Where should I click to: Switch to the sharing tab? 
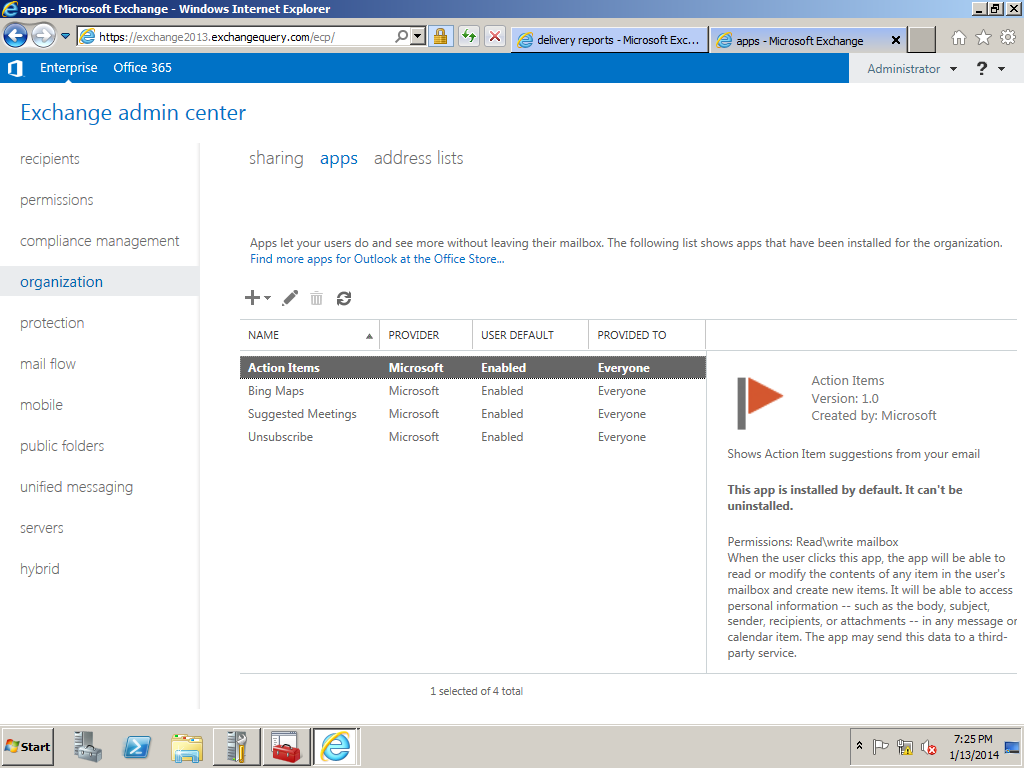(x=276, y=158)
